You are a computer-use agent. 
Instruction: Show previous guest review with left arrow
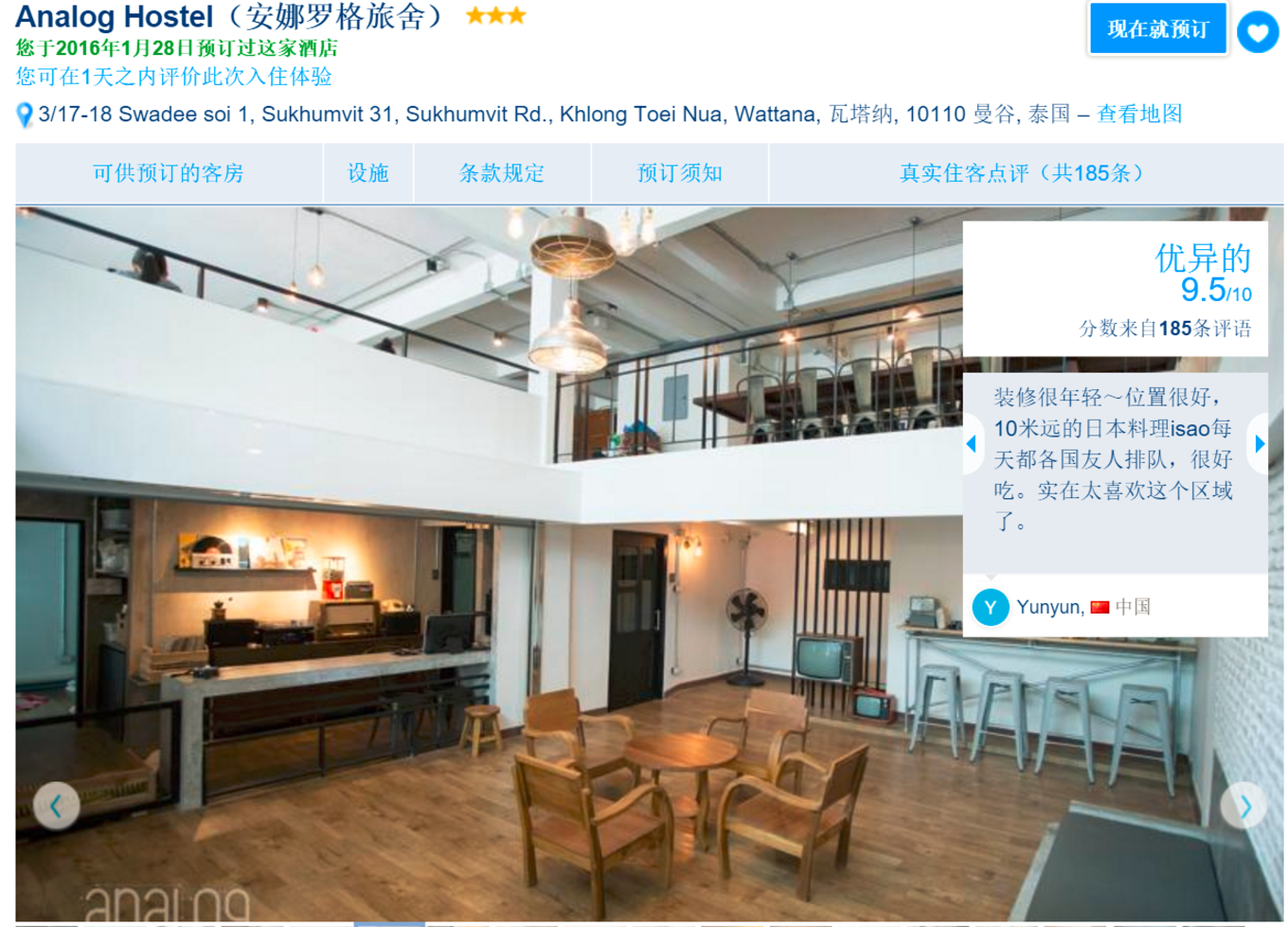pos(971,443)
